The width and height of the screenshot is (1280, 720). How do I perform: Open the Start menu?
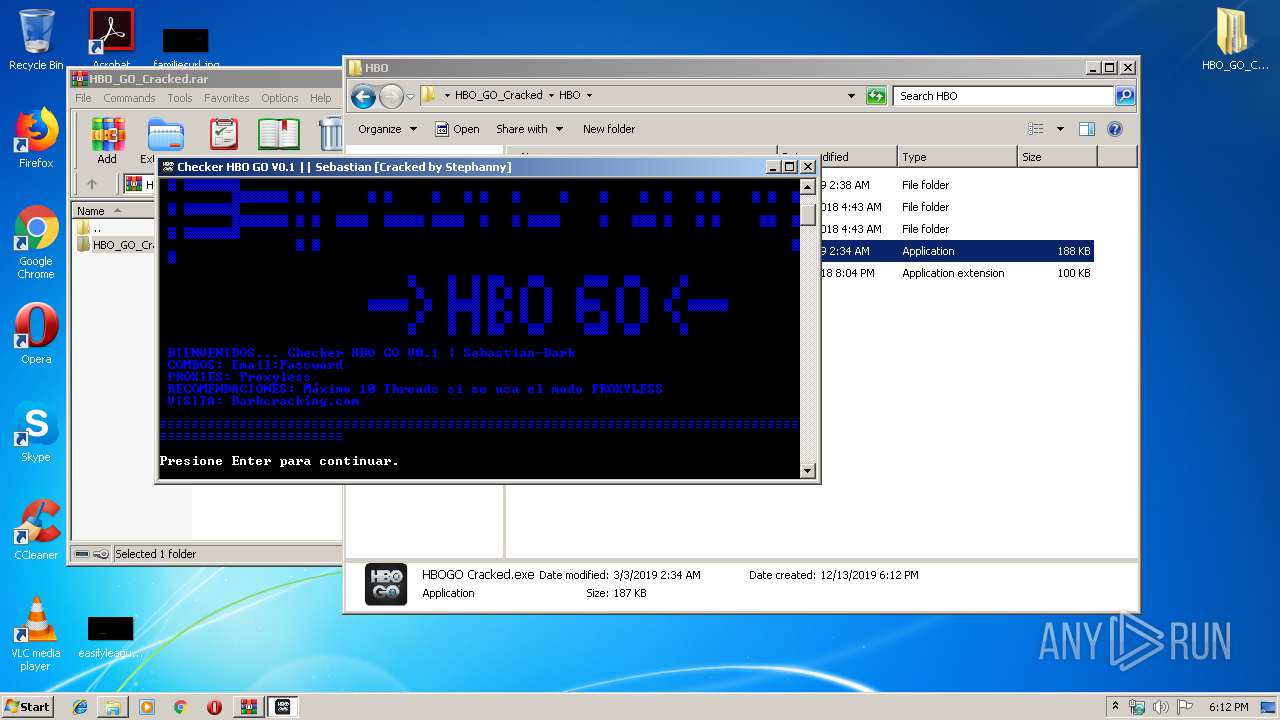[28, 707]
